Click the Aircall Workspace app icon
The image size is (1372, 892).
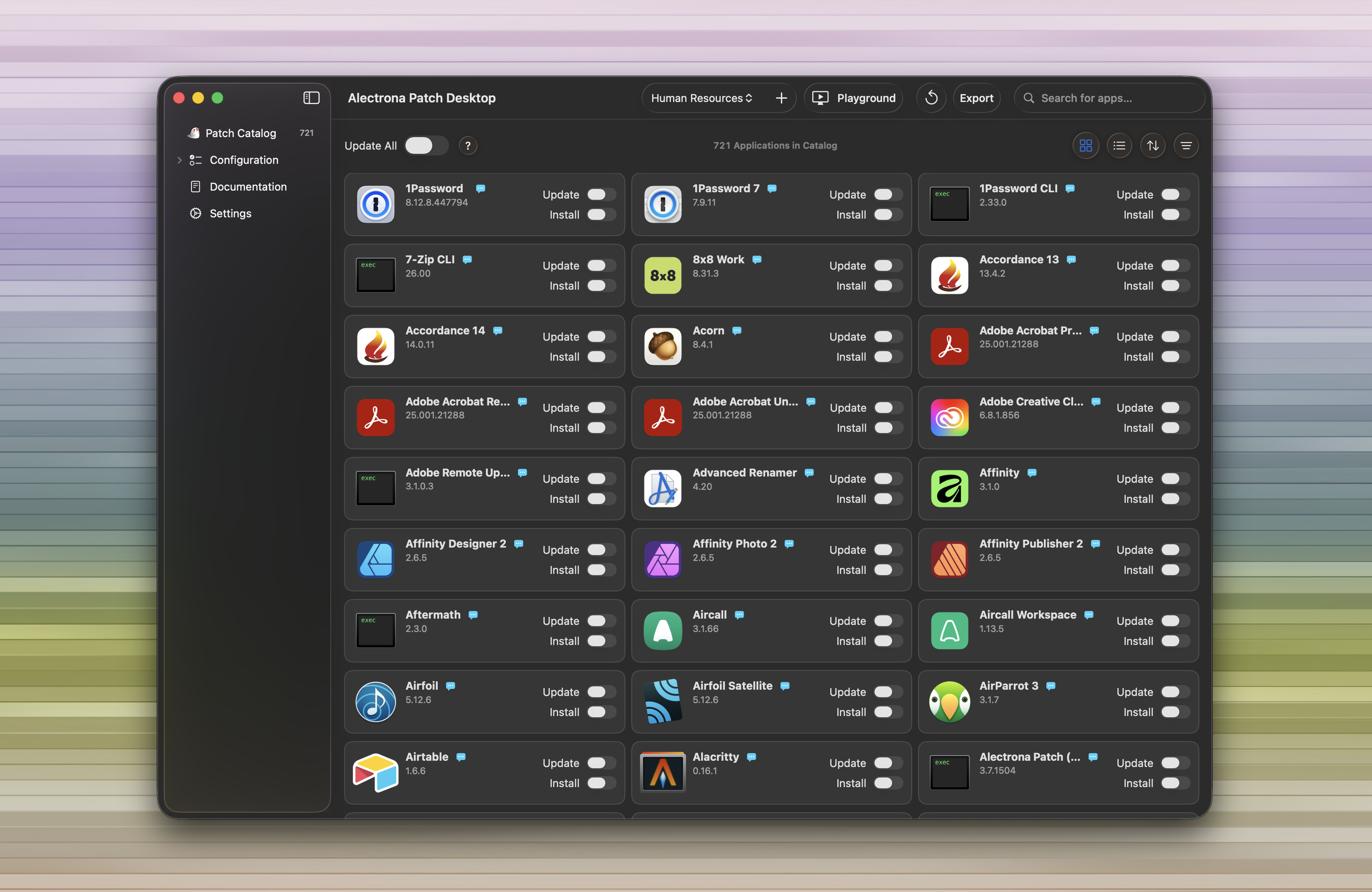pyautogui.click(x=949, y=630)
